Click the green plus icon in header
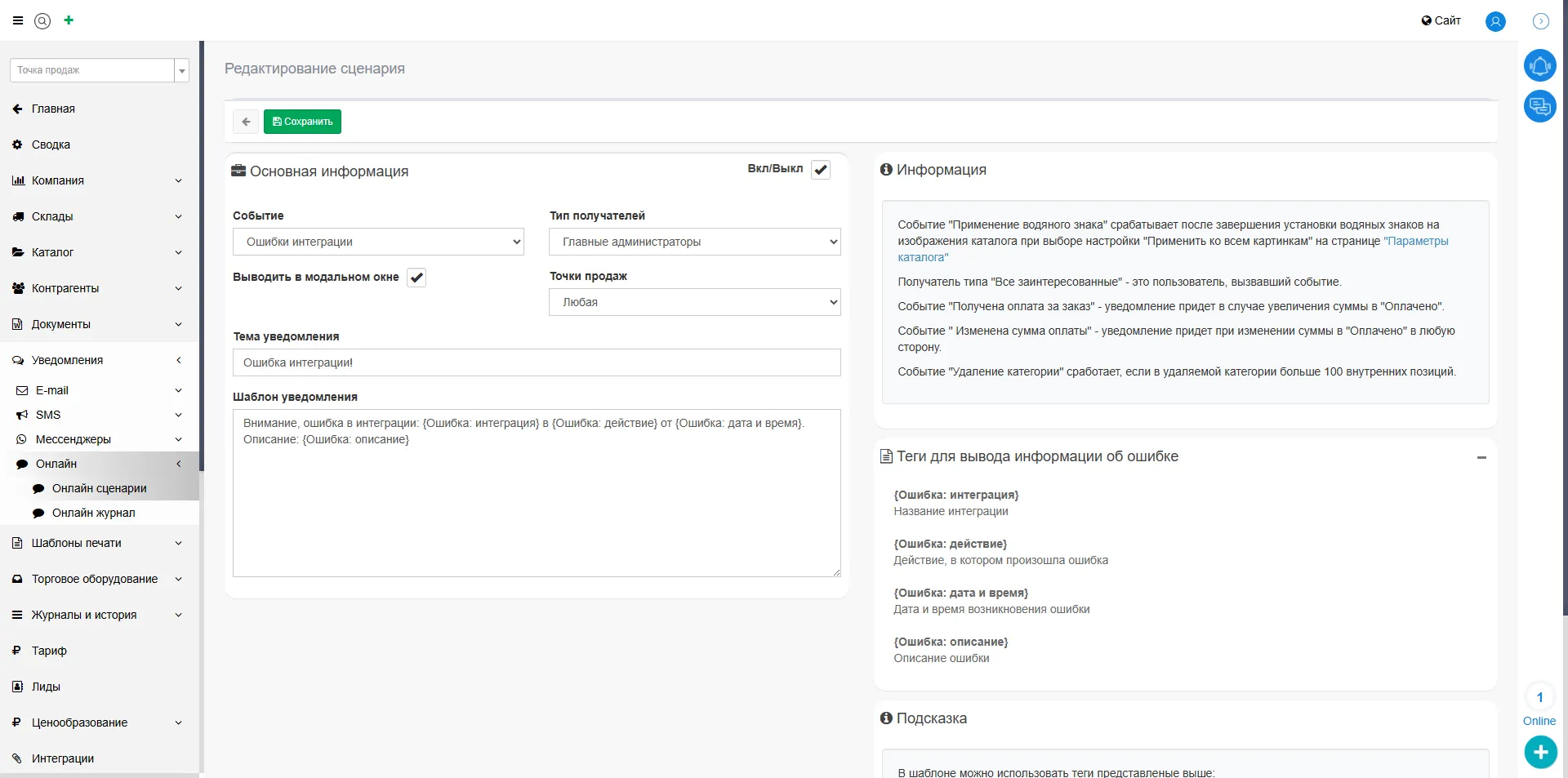Screen dimensions: 1568x778 69,20
